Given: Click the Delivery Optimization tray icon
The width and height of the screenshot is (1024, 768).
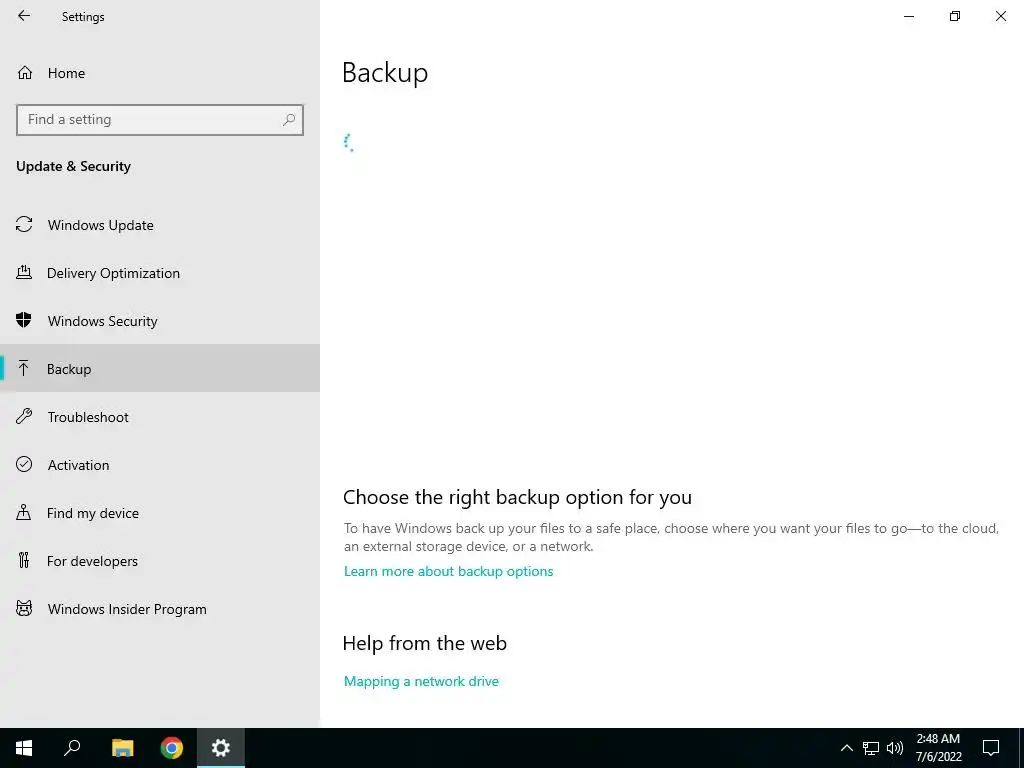Looking at the screenshot, I should point(24,272).
